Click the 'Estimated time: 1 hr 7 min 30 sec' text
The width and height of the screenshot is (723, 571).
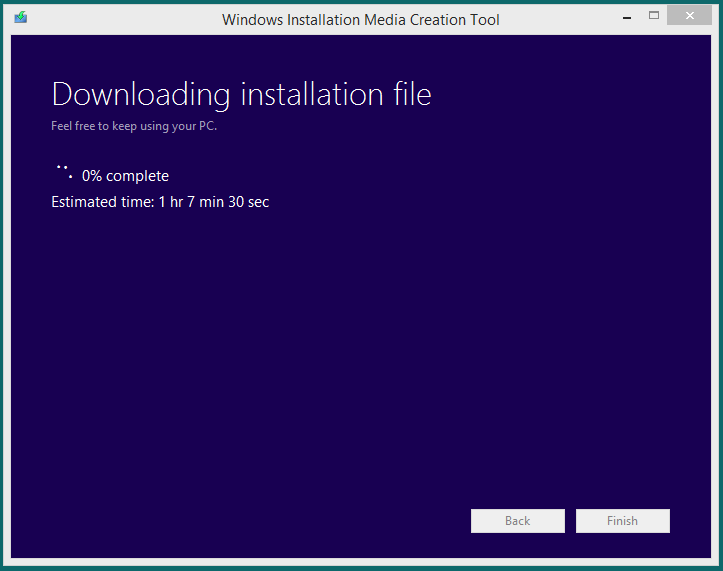(x=160, y=202)
